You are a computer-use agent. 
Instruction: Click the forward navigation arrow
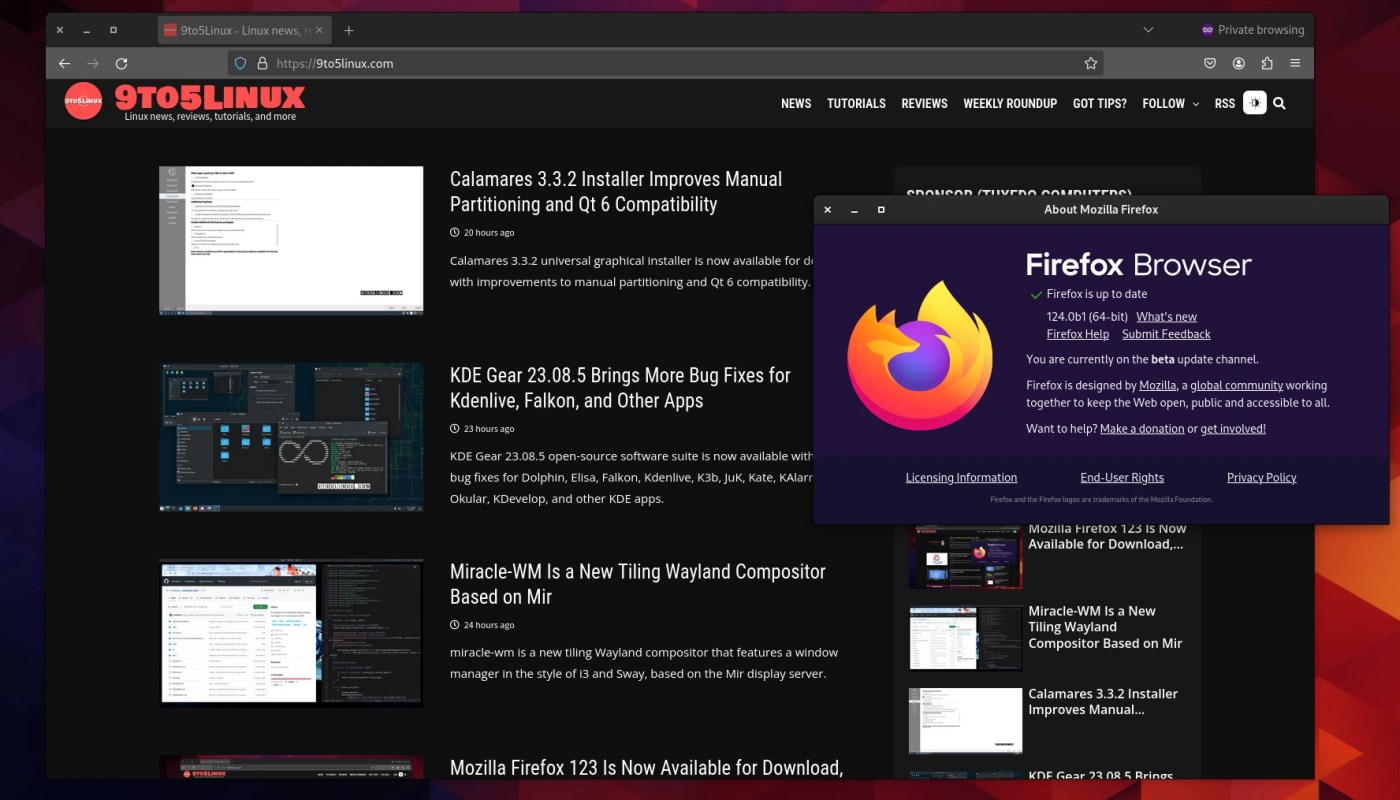93,63
